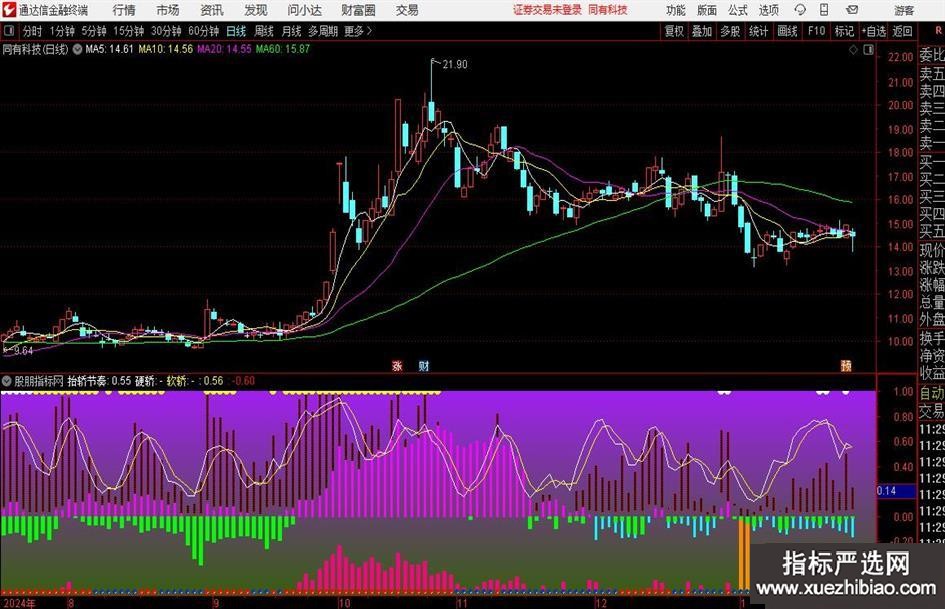Click the diamond icon above price axis

(x=853, y=50)
